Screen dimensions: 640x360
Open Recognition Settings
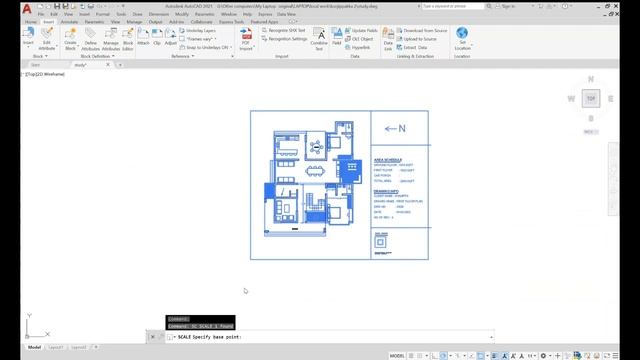pos(284,39)
